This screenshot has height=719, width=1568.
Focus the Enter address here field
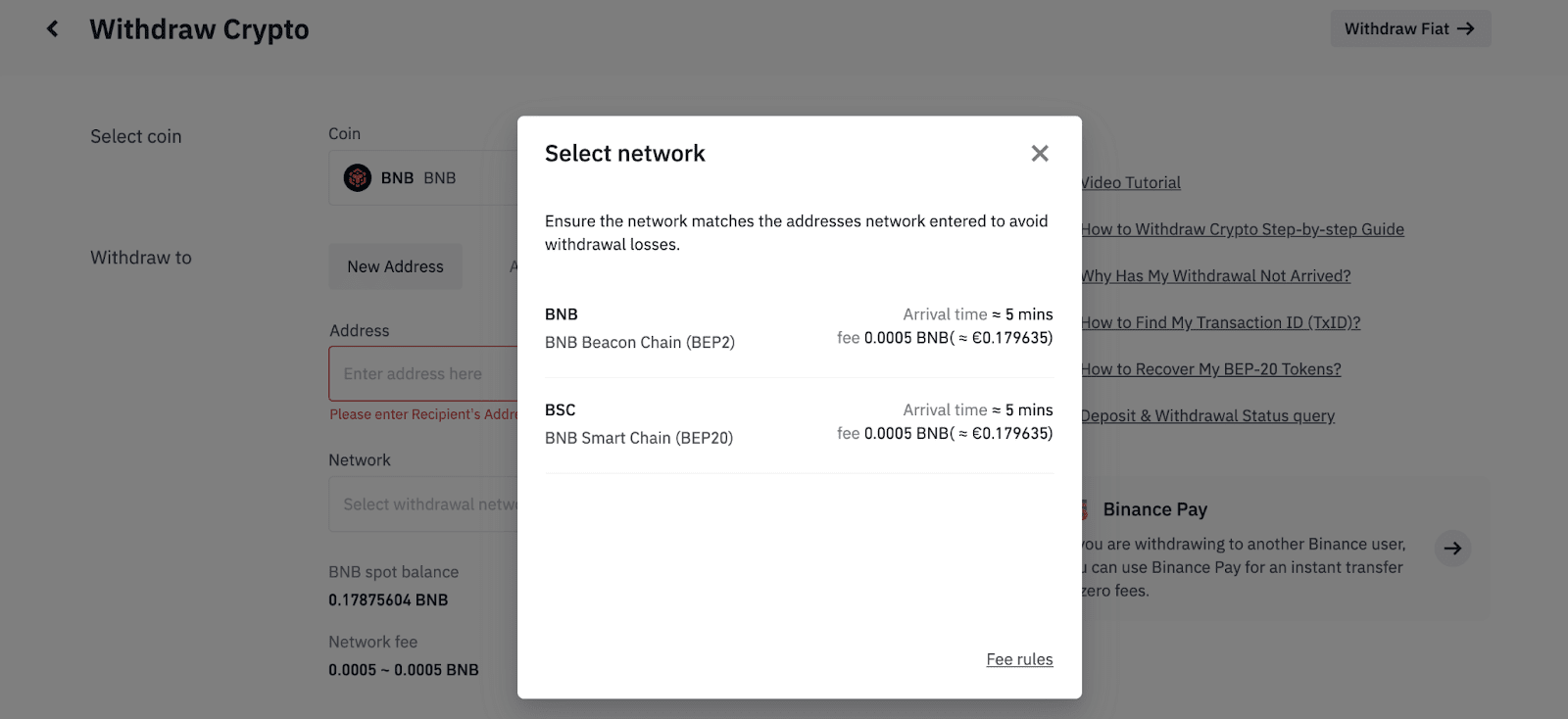(x=421, y=373)
